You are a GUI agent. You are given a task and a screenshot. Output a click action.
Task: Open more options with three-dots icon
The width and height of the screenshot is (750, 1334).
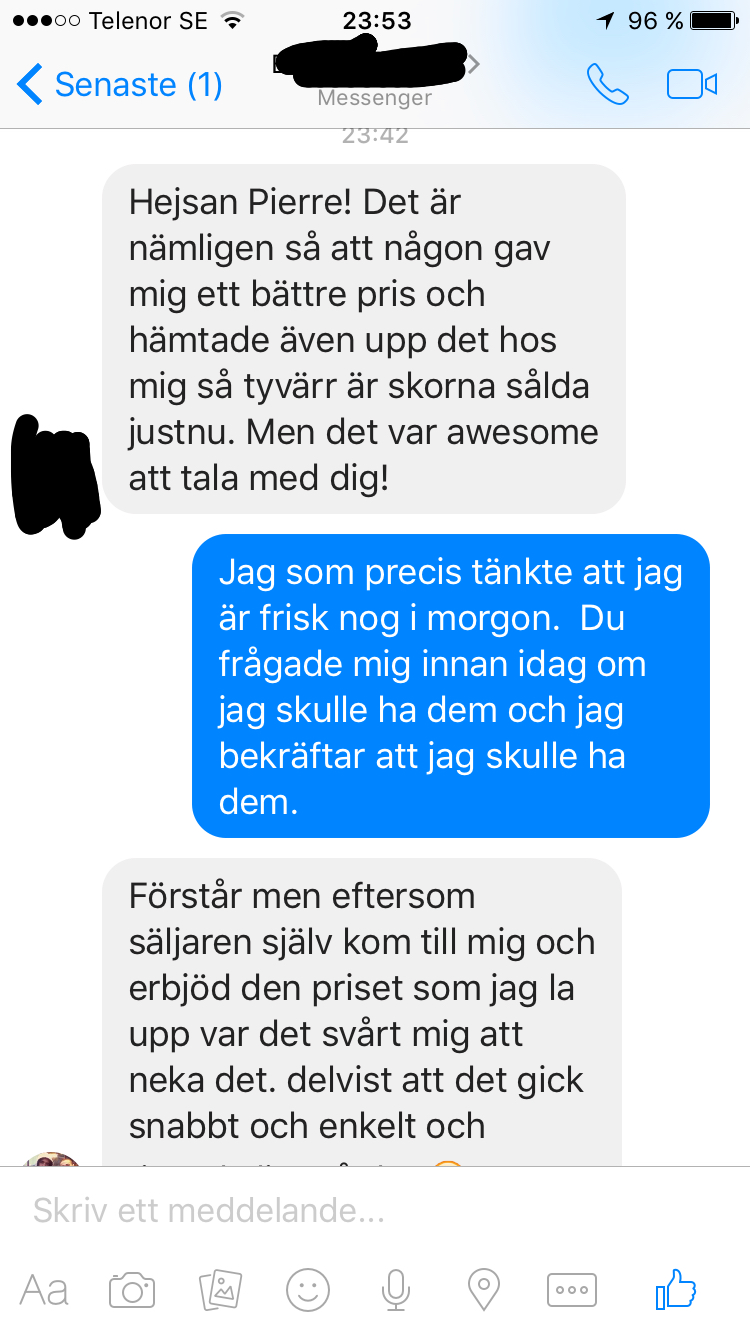click(572, 1289)
